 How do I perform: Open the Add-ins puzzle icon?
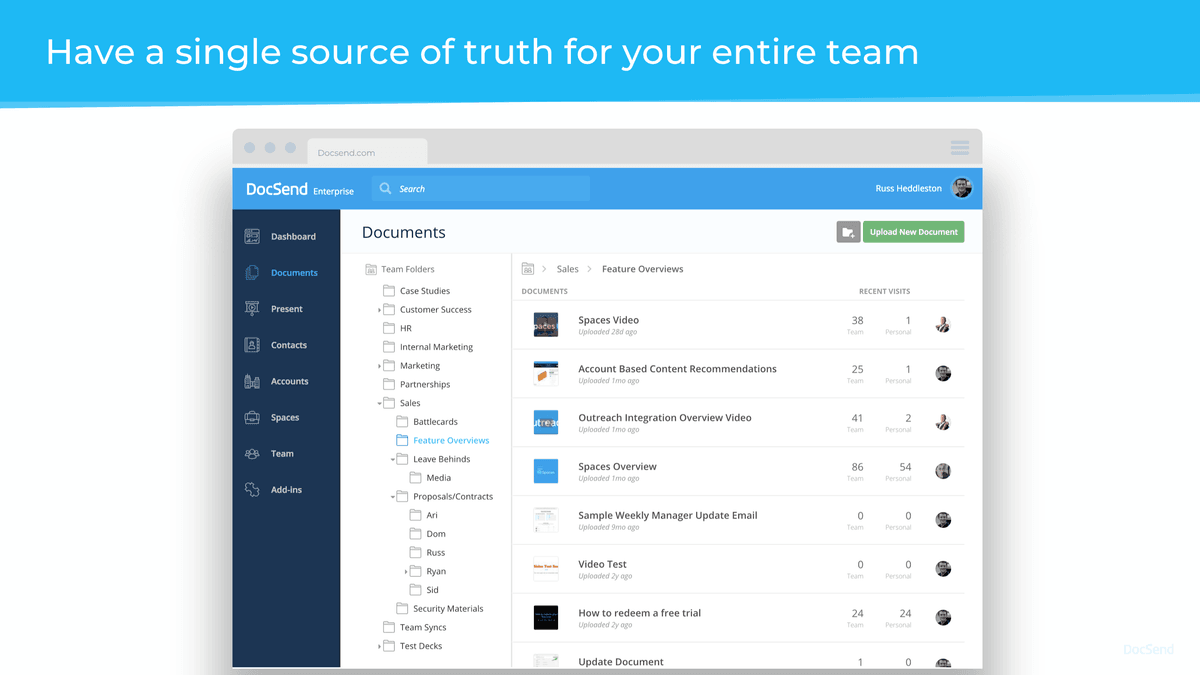click(x=252, y=490)
